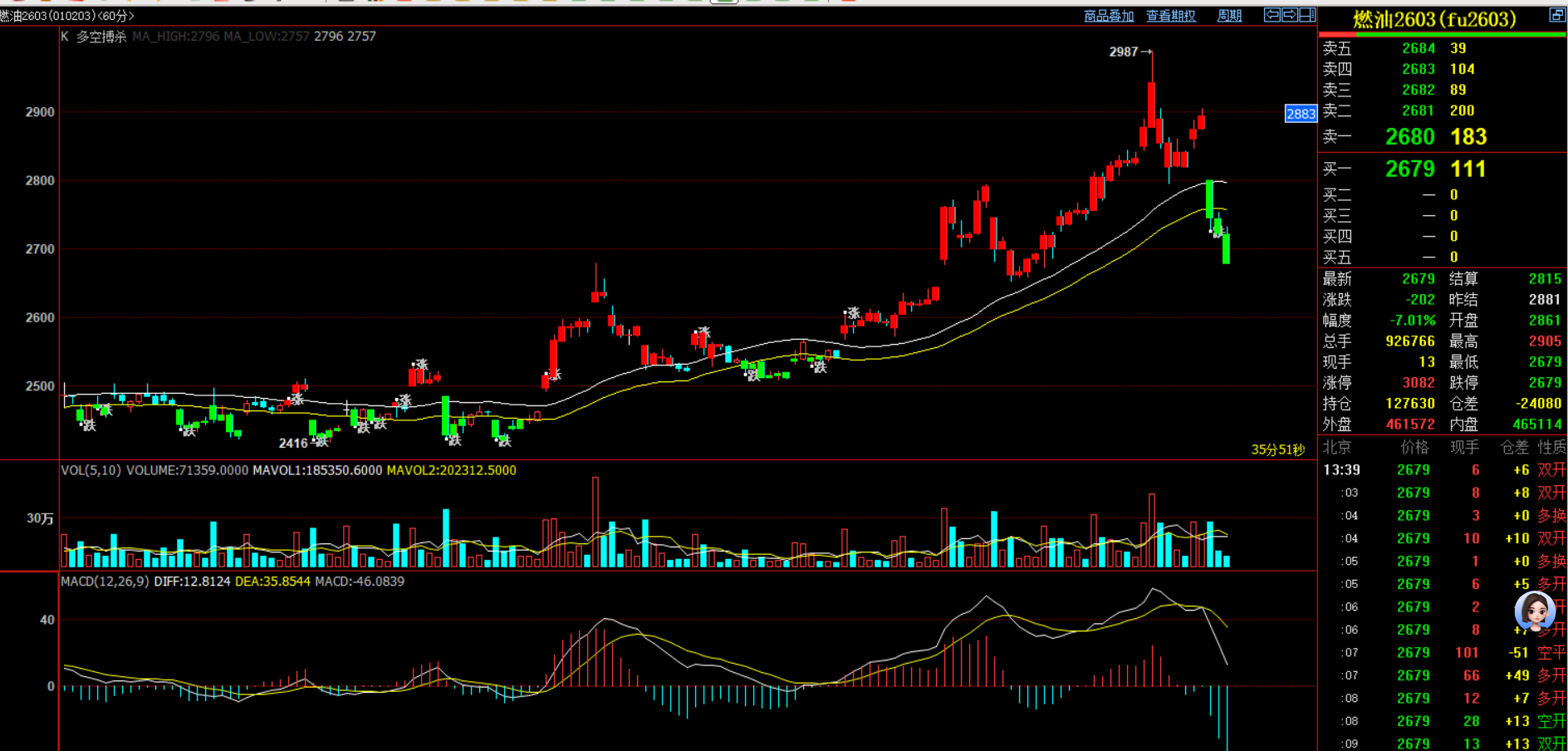Click the DIFF:12.8124 value

(192, 582)
